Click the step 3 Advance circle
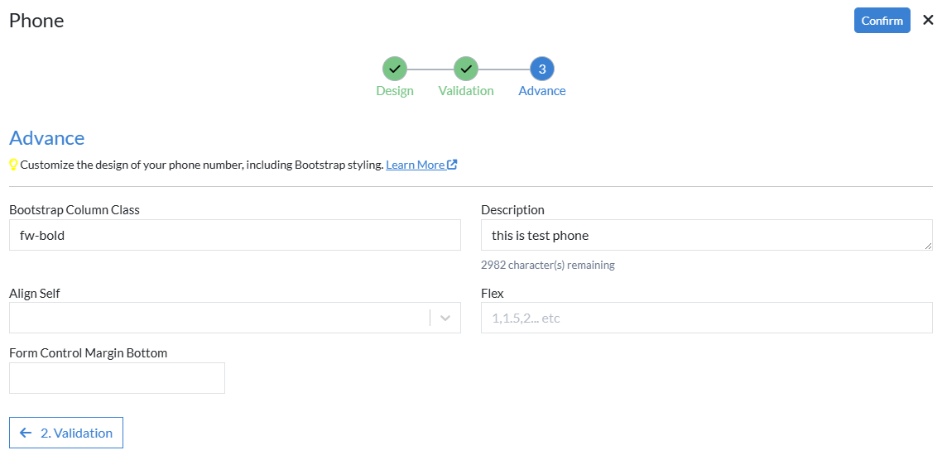 [542, 69]
